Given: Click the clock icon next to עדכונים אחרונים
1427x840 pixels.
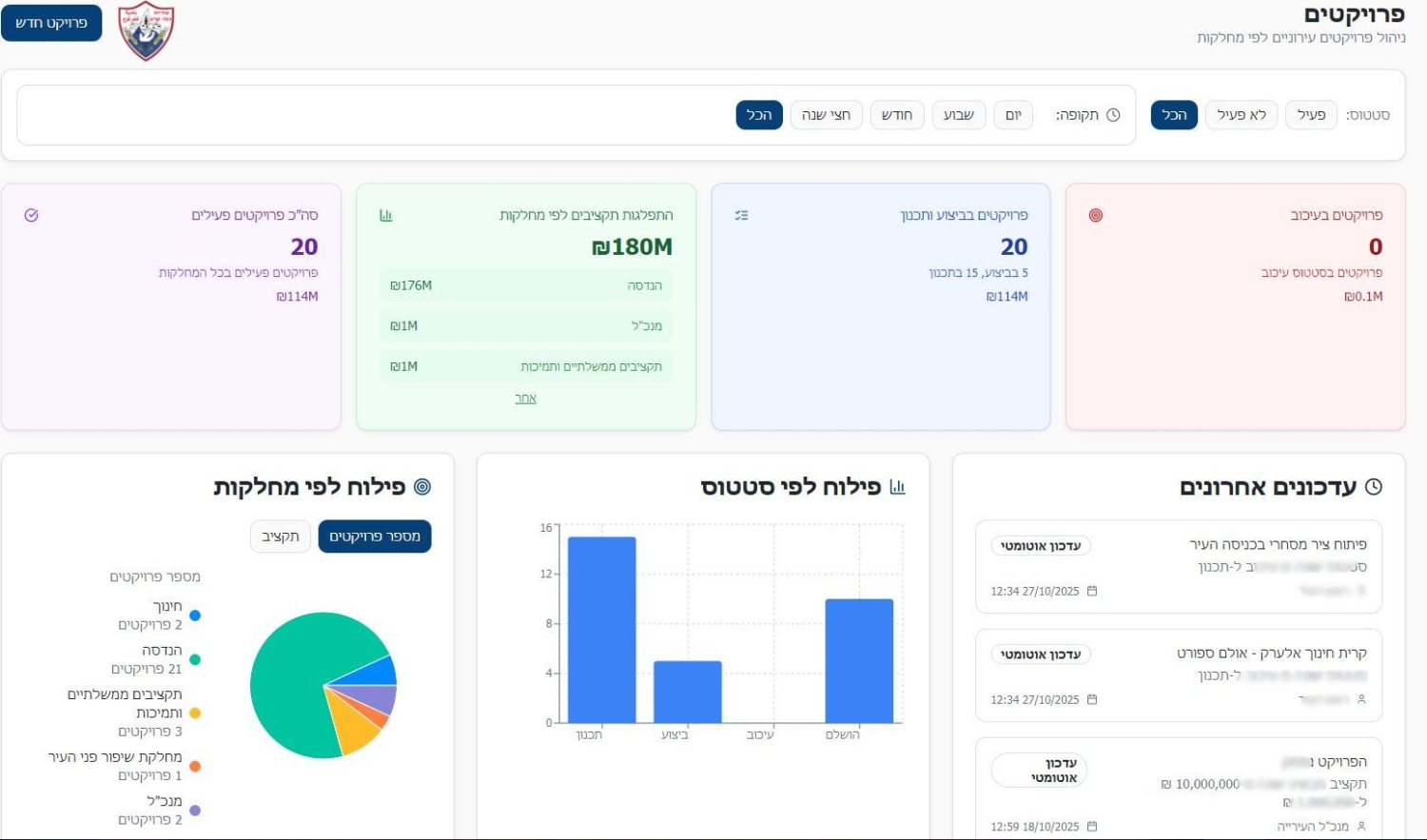Looking at the screenshot, I should coord(1373,487).
